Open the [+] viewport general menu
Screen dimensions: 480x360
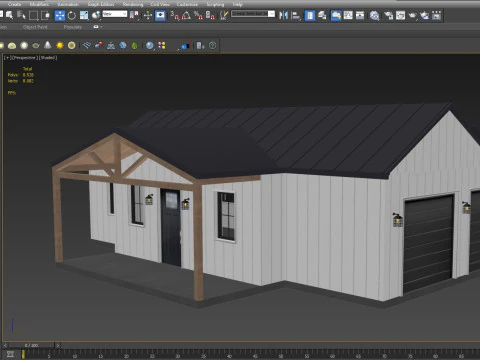7,58
